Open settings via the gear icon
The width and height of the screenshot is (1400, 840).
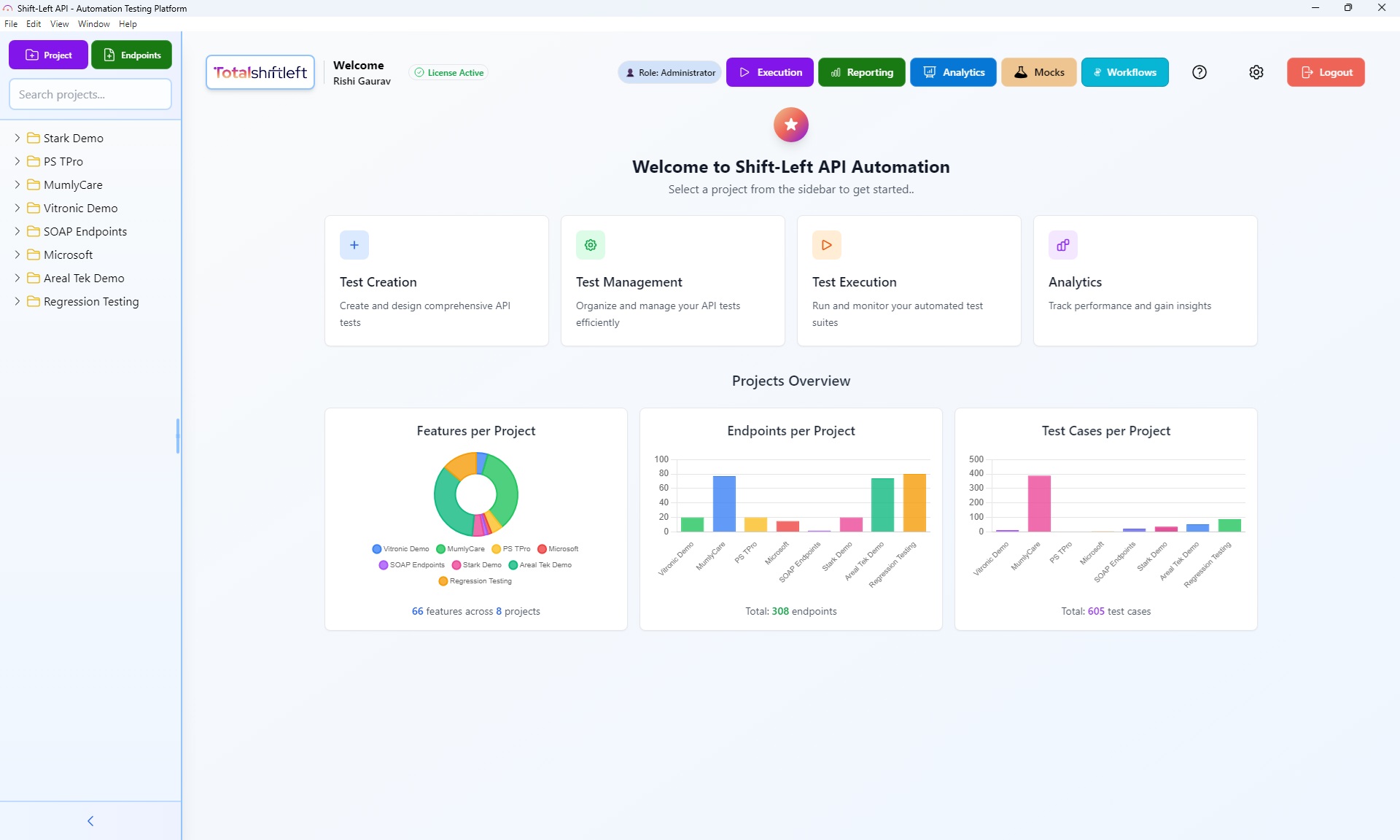tap(1256, 72)
